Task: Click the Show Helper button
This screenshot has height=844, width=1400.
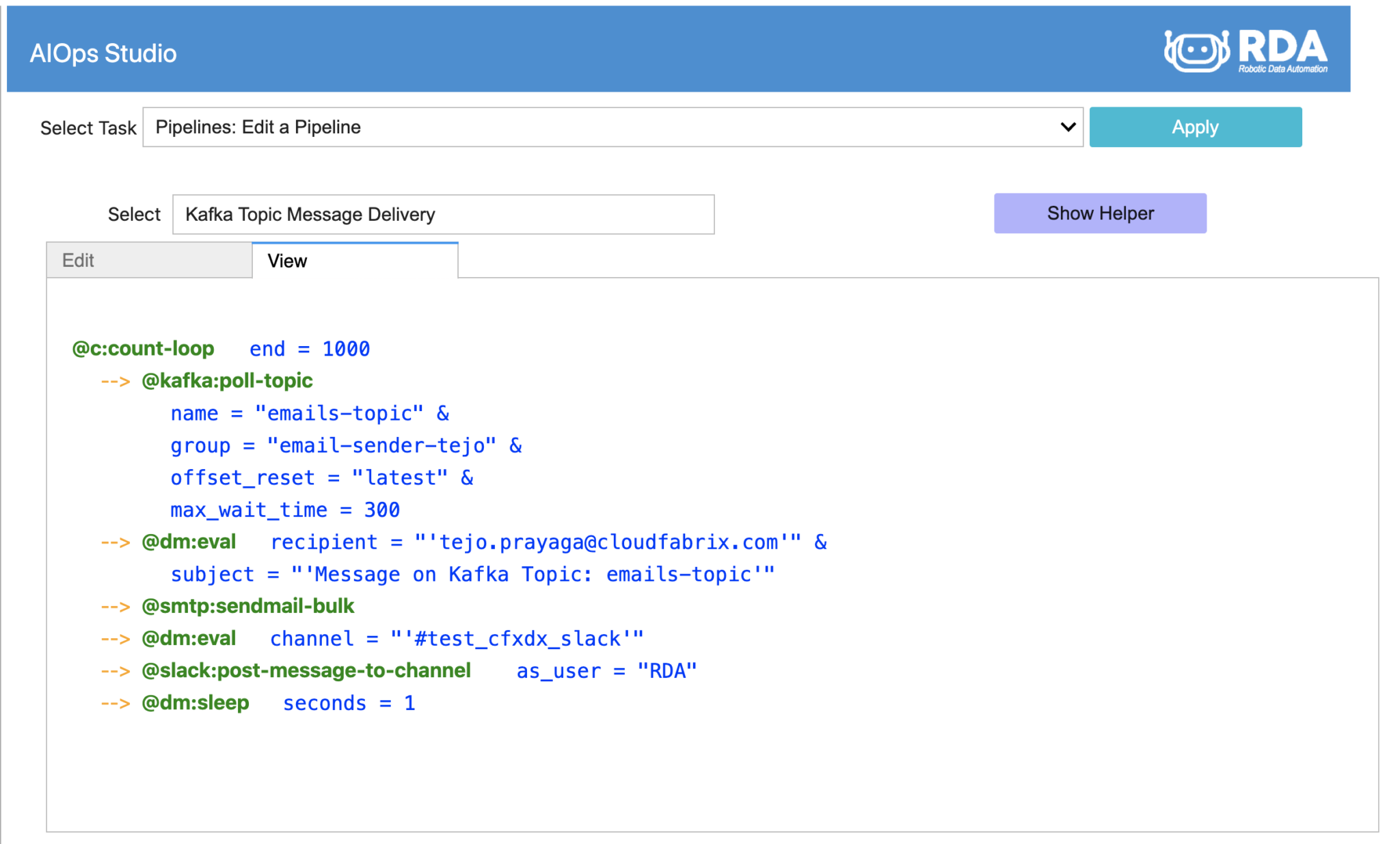Action: (x=1099, y=213)
